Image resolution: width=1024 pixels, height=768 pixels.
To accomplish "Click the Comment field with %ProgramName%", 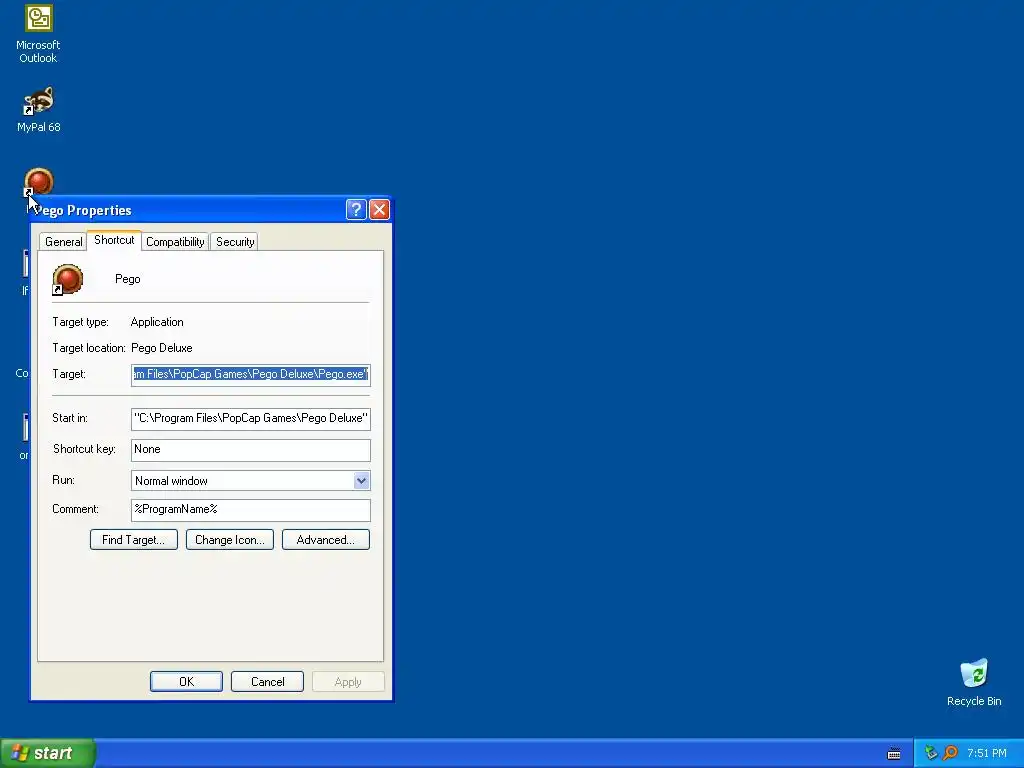I will click(251, 510).
